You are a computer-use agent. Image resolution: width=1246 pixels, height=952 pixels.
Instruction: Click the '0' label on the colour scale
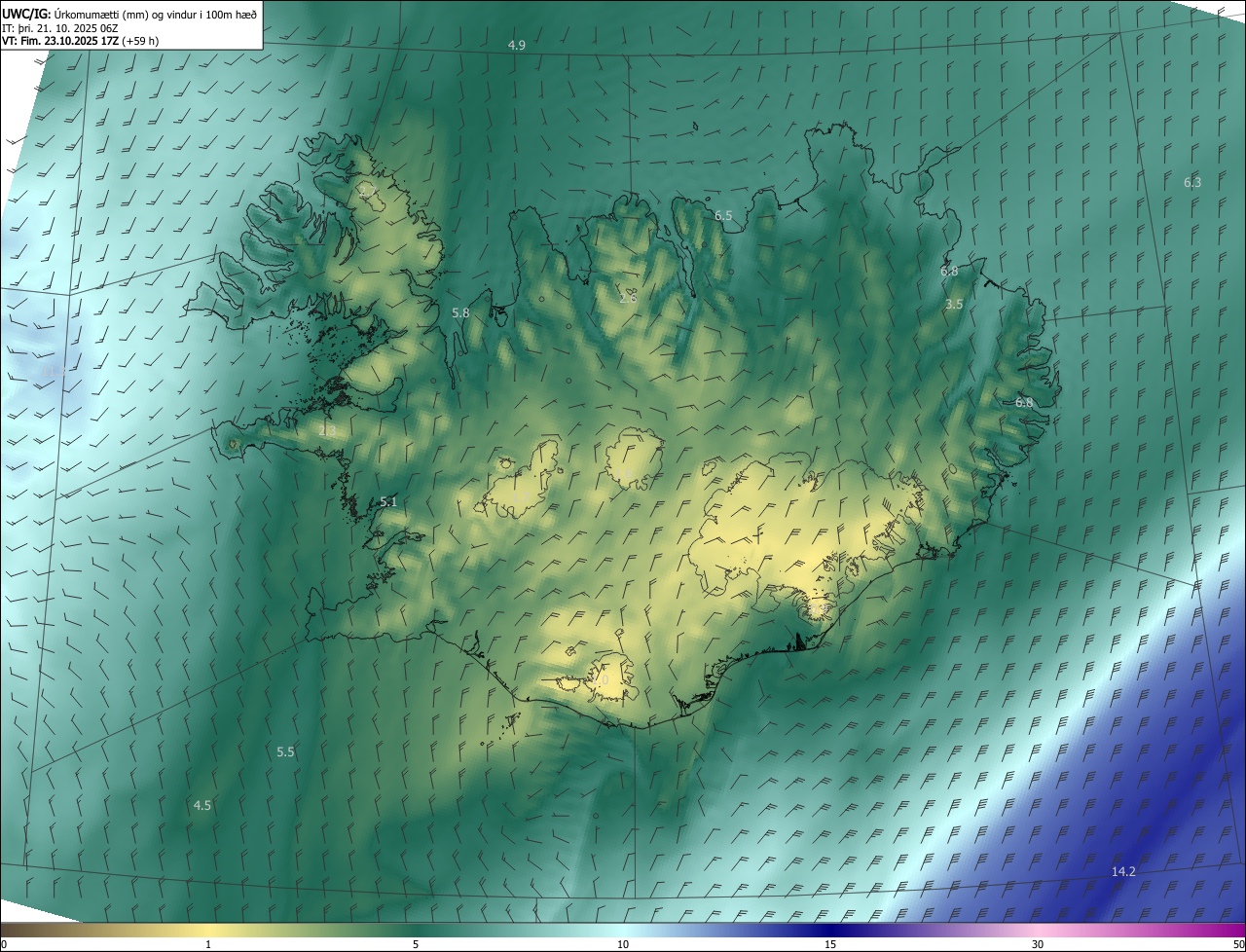4,944
